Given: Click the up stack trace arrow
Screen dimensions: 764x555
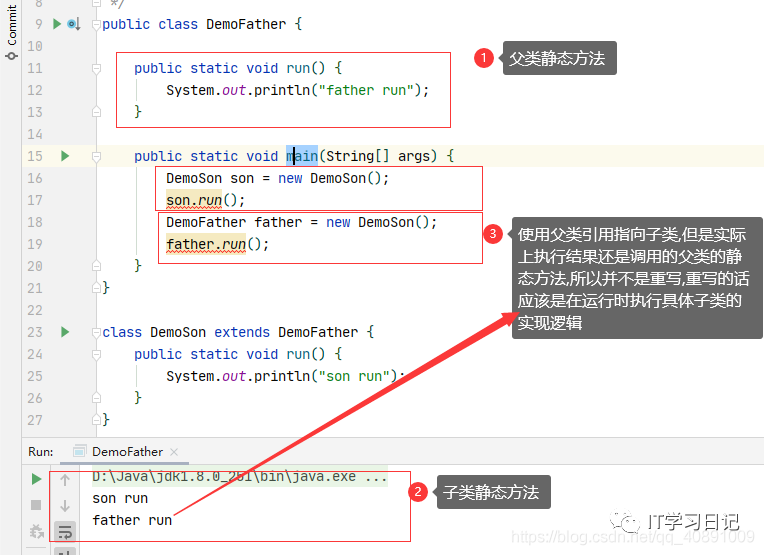Looking at the screenshot, I should click(x=65, y=480).
